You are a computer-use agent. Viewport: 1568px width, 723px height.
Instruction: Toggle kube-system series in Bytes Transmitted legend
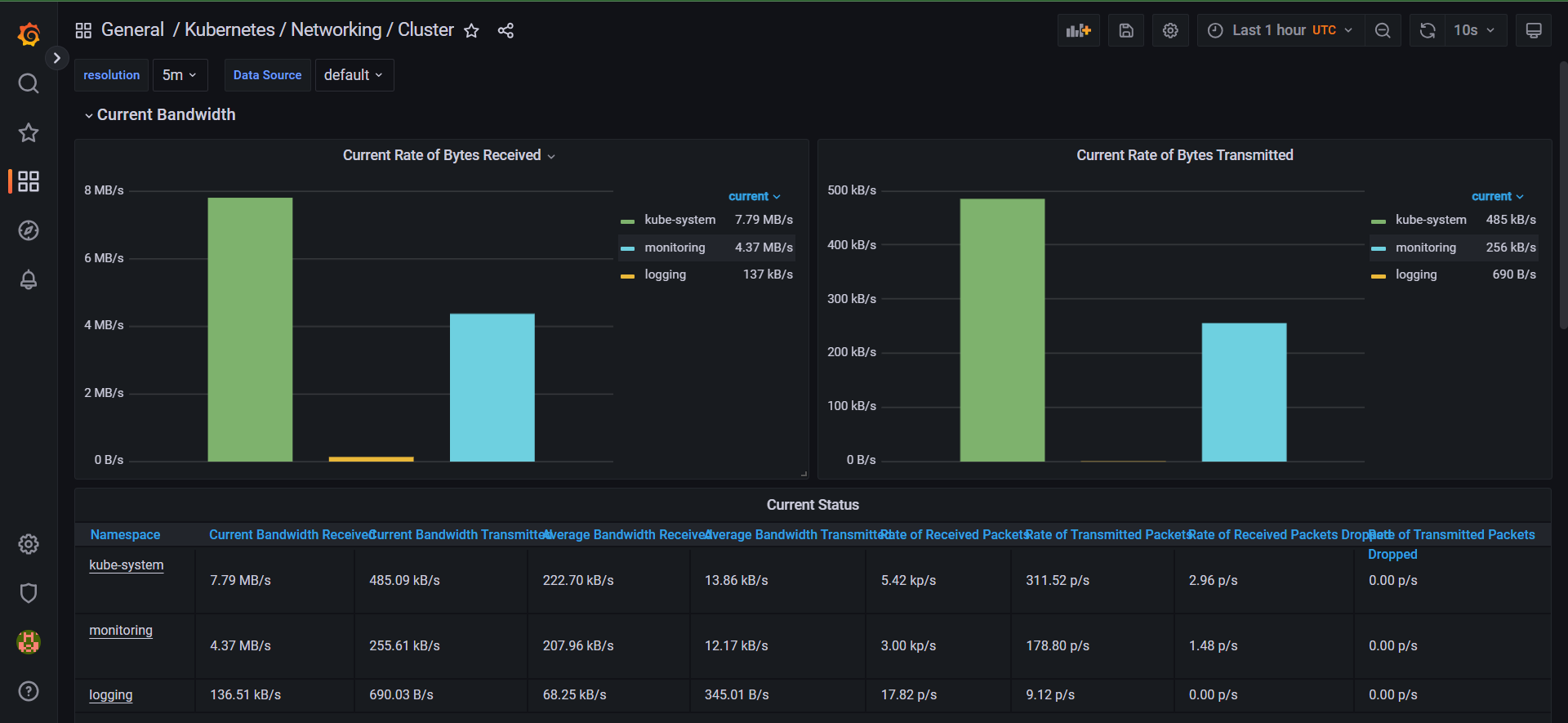point(1431,220)
